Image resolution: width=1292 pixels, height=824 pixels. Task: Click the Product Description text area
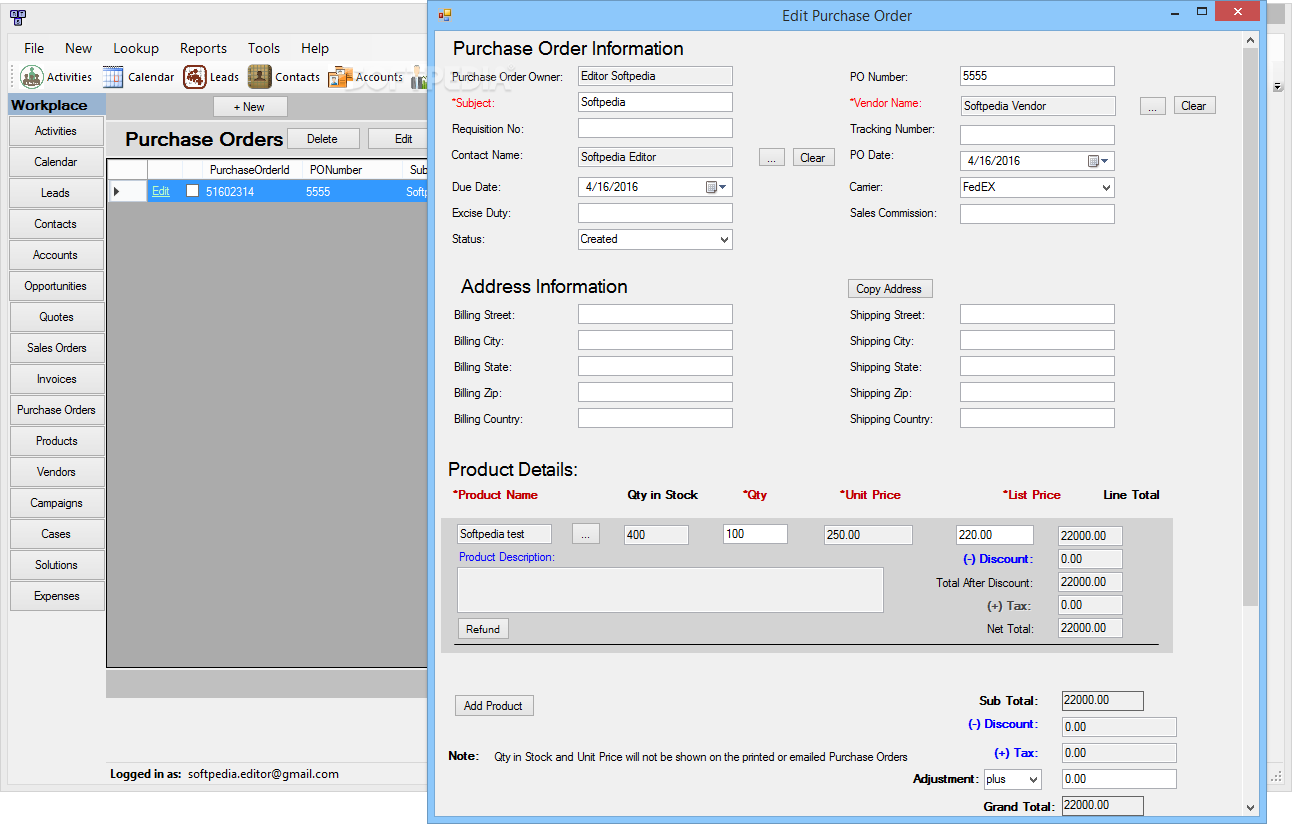click(x=670, y=590)
